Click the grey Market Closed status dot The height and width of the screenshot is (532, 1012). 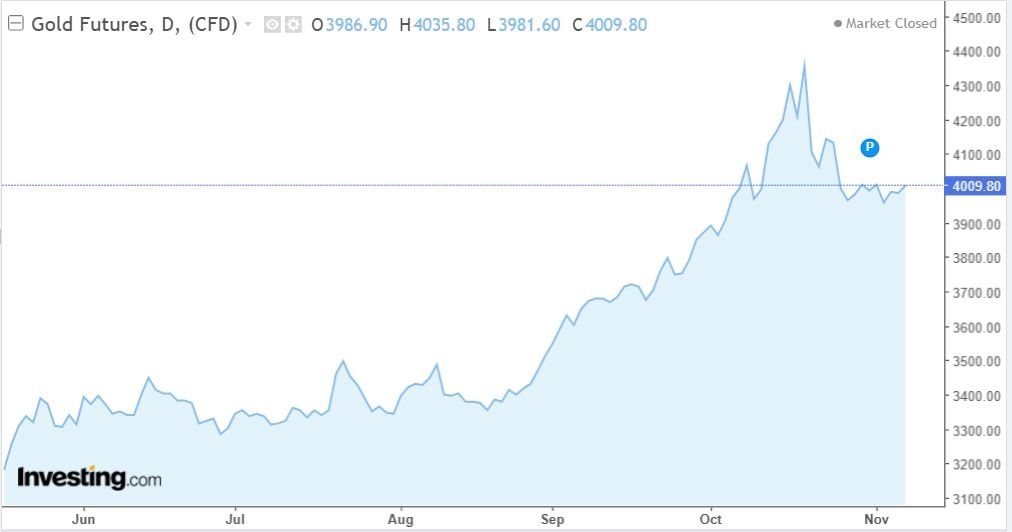(837, 24)
